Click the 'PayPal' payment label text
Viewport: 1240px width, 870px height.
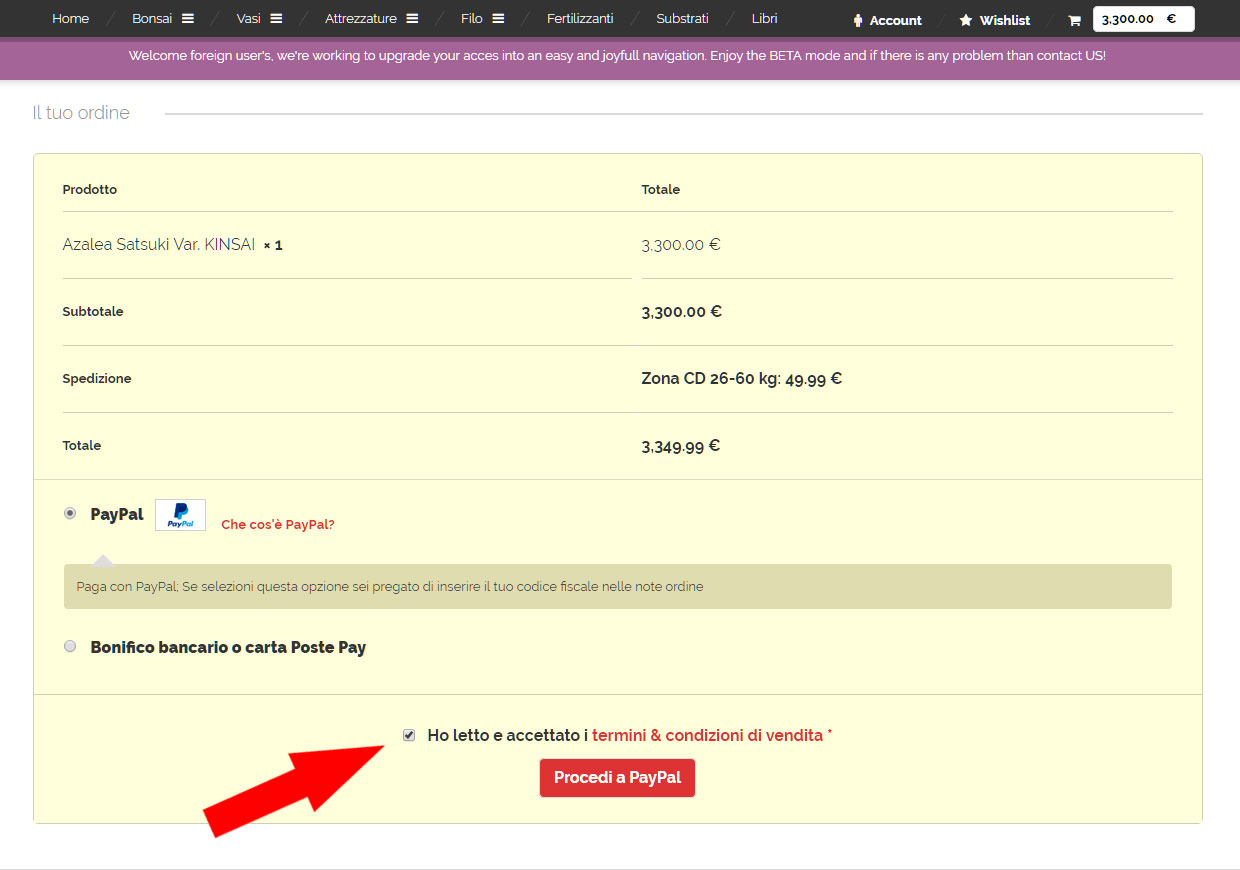117,514
